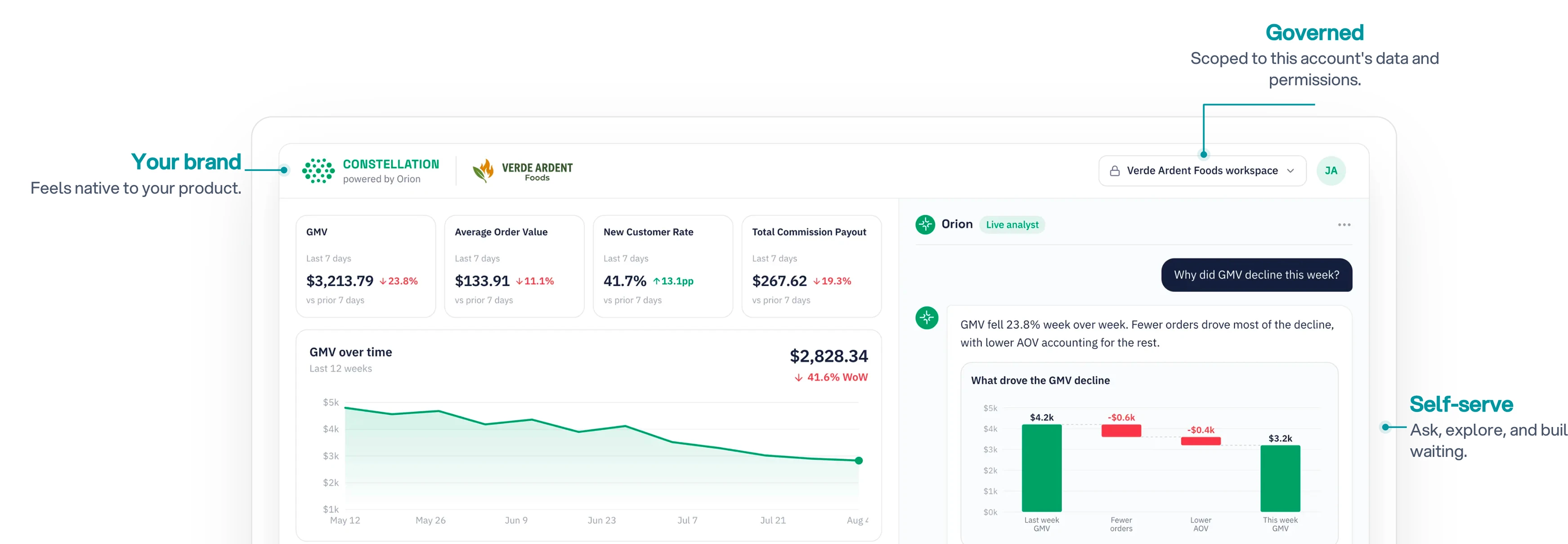This screenshot has width=1568, height=544.
Task: Select the red Fewer orders waterfall bar
Action: 1120,431
